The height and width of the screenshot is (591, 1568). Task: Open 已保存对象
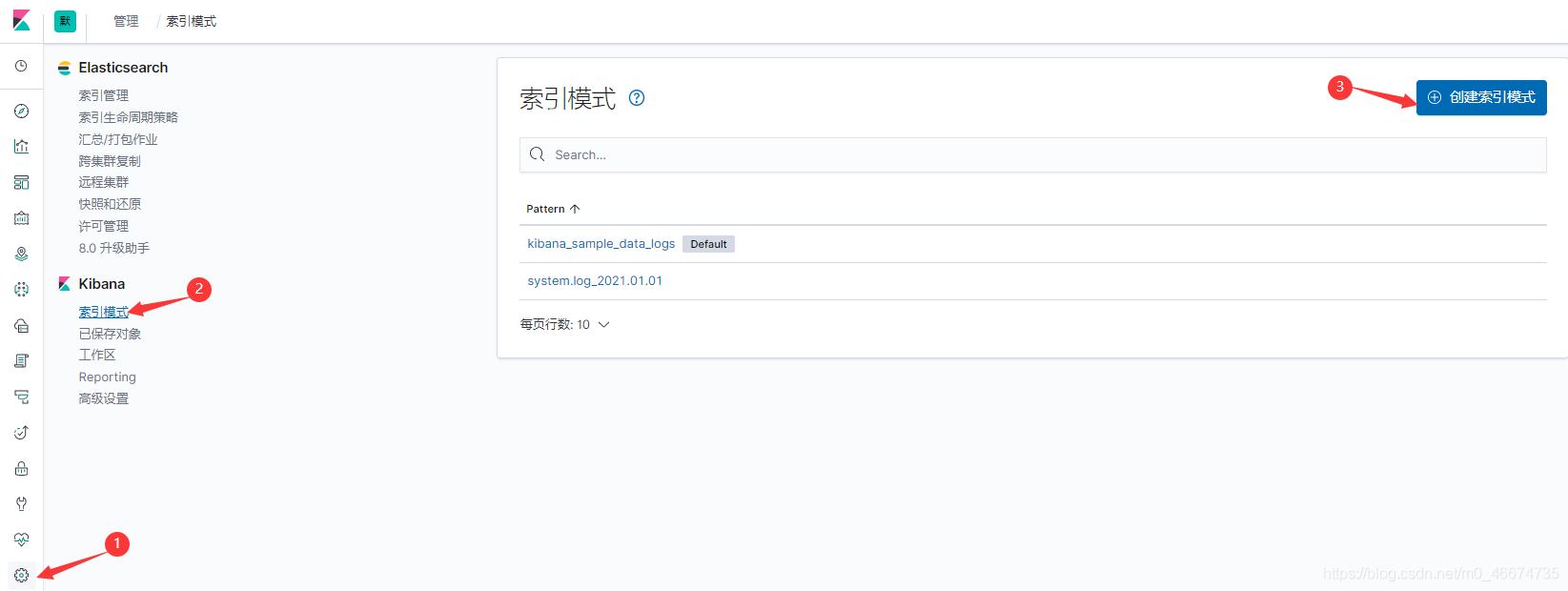110,334
